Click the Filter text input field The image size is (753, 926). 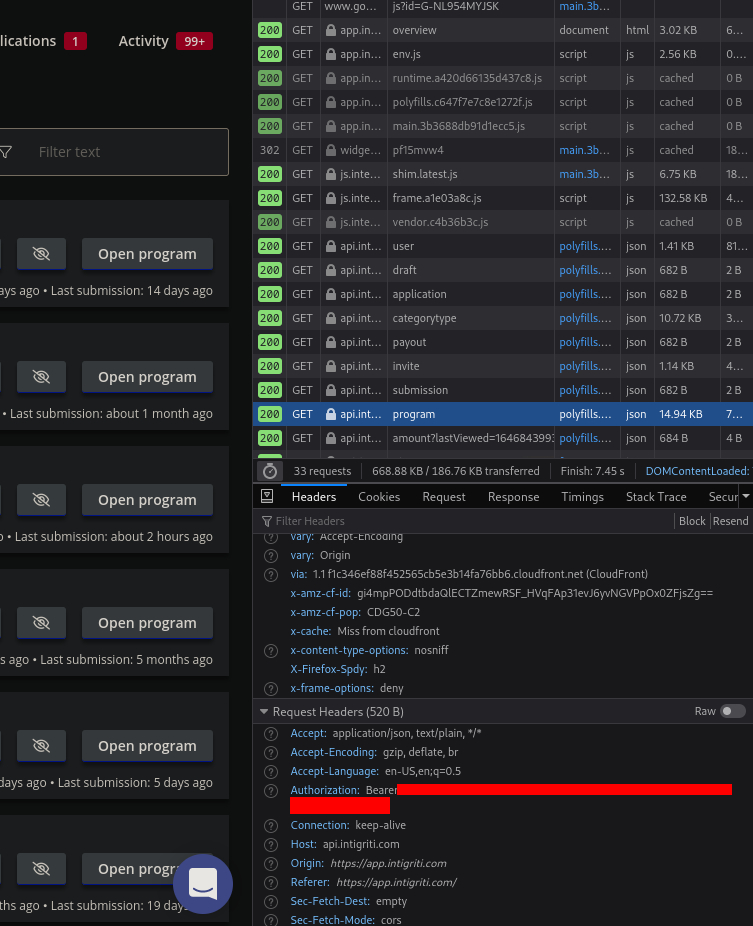(x=114, y=152)
